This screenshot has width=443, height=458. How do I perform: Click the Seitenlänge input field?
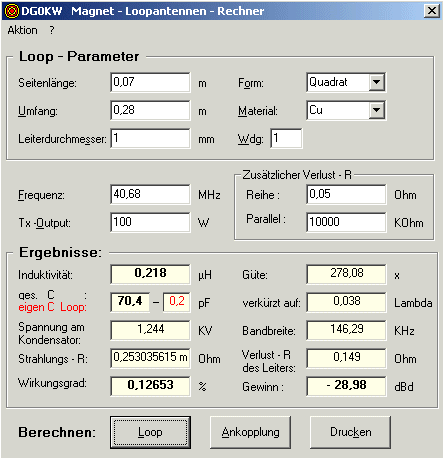pyautogui.click(x=150, y=82)
